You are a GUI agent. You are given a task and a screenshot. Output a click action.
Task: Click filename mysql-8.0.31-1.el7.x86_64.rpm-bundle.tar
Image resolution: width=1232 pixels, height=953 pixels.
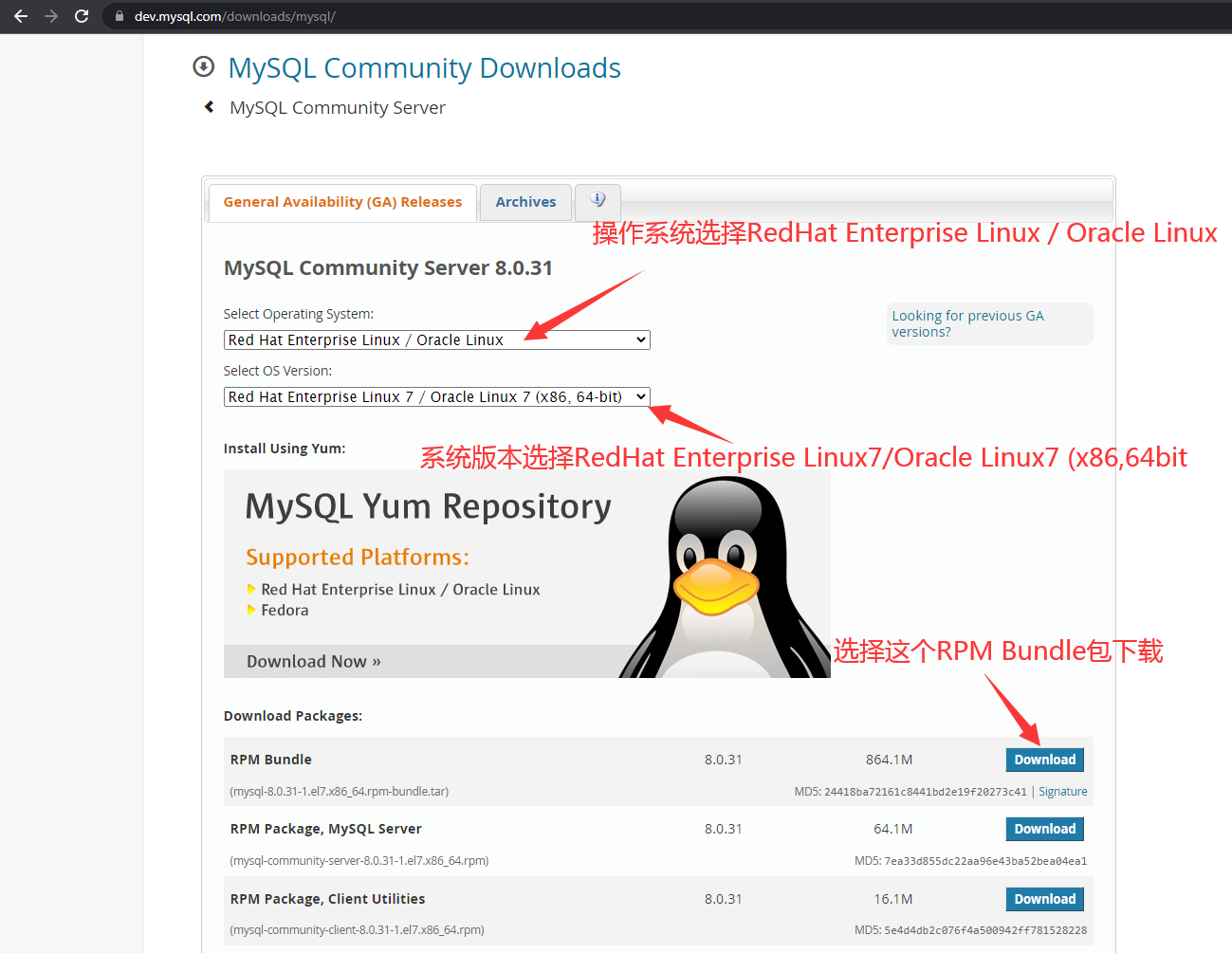340,792
